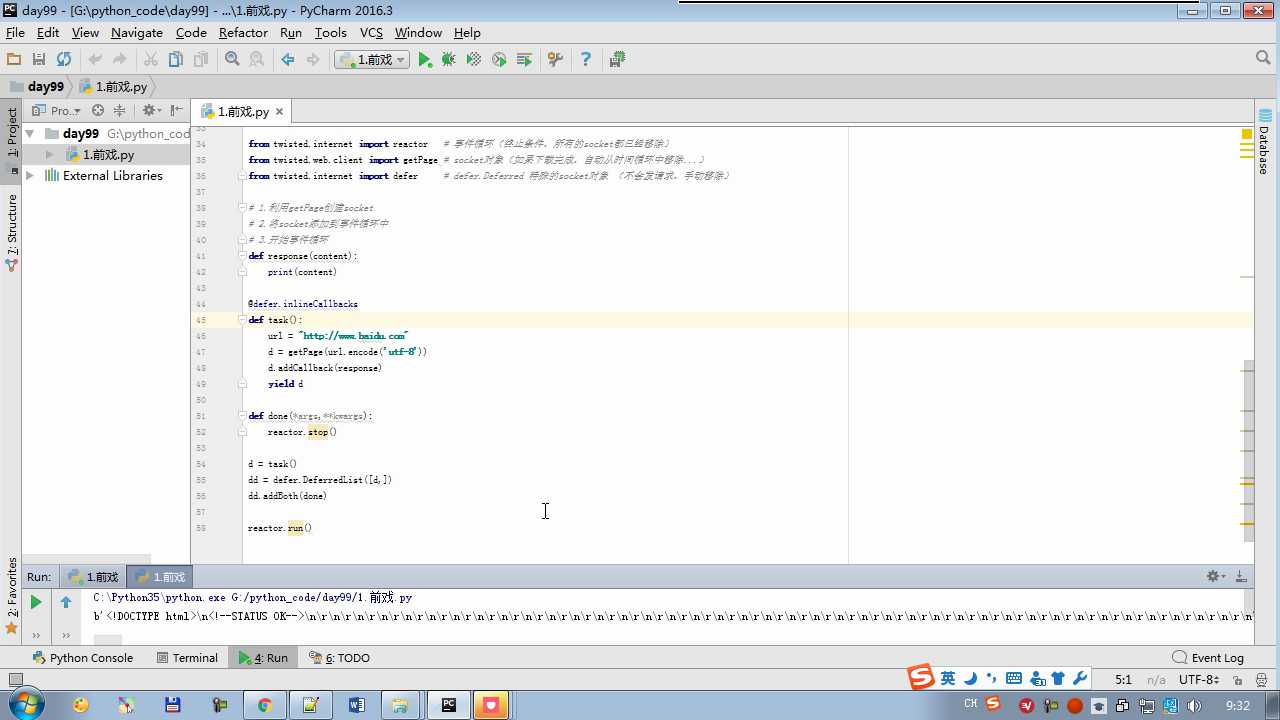Rerun script using the Run panel play button
This screenshot has width=1280, height=720.
(36, 602)
